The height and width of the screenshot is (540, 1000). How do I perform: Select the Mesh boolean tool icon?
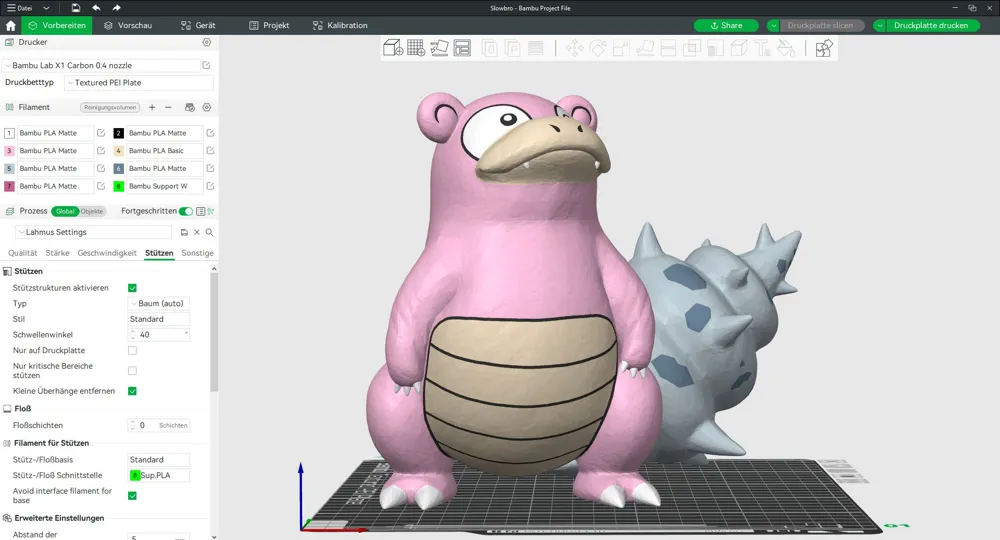[x=691, y=48]
